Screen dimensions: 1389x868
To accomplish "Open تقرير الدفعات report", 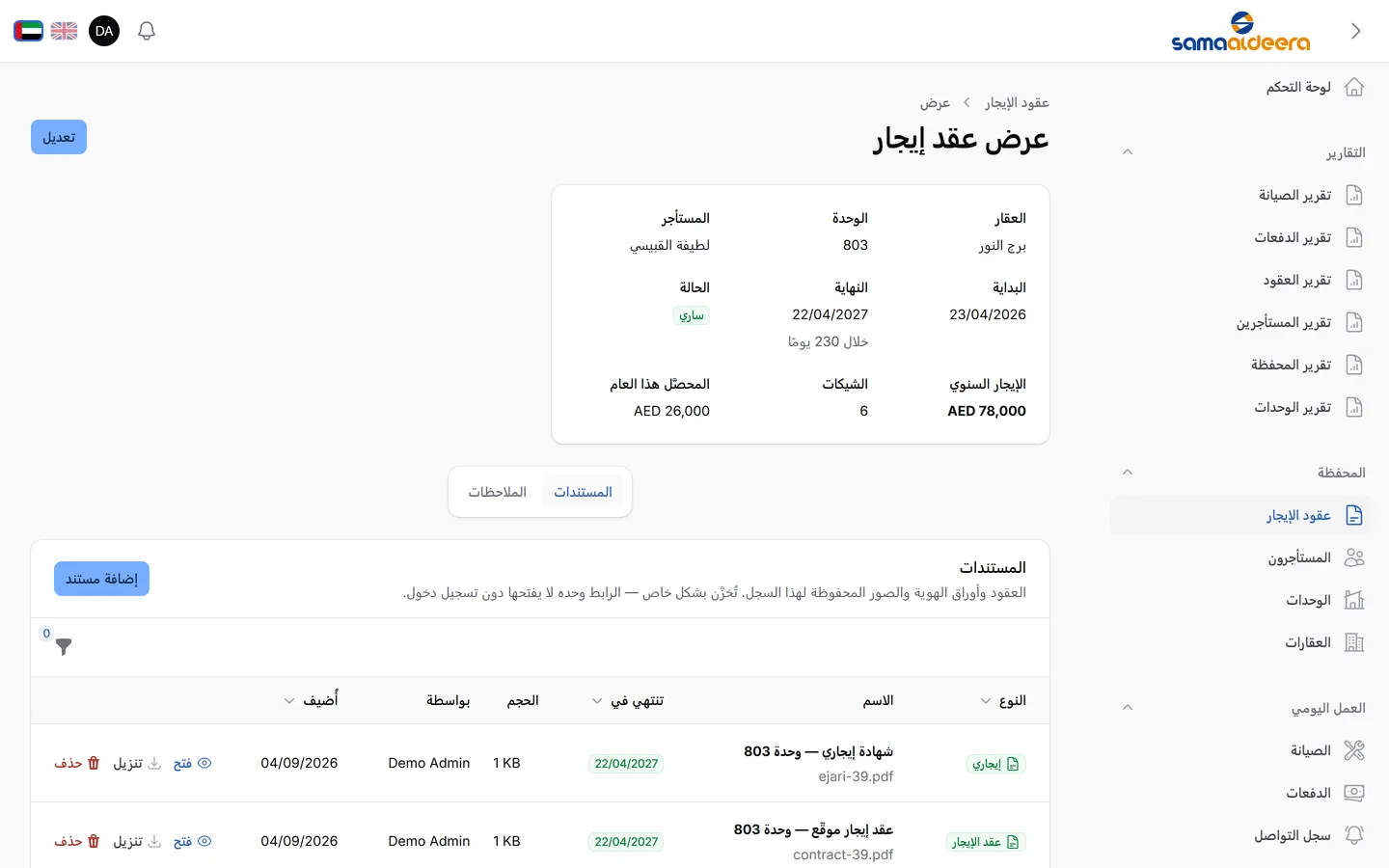I will [x=1308, y=237].
